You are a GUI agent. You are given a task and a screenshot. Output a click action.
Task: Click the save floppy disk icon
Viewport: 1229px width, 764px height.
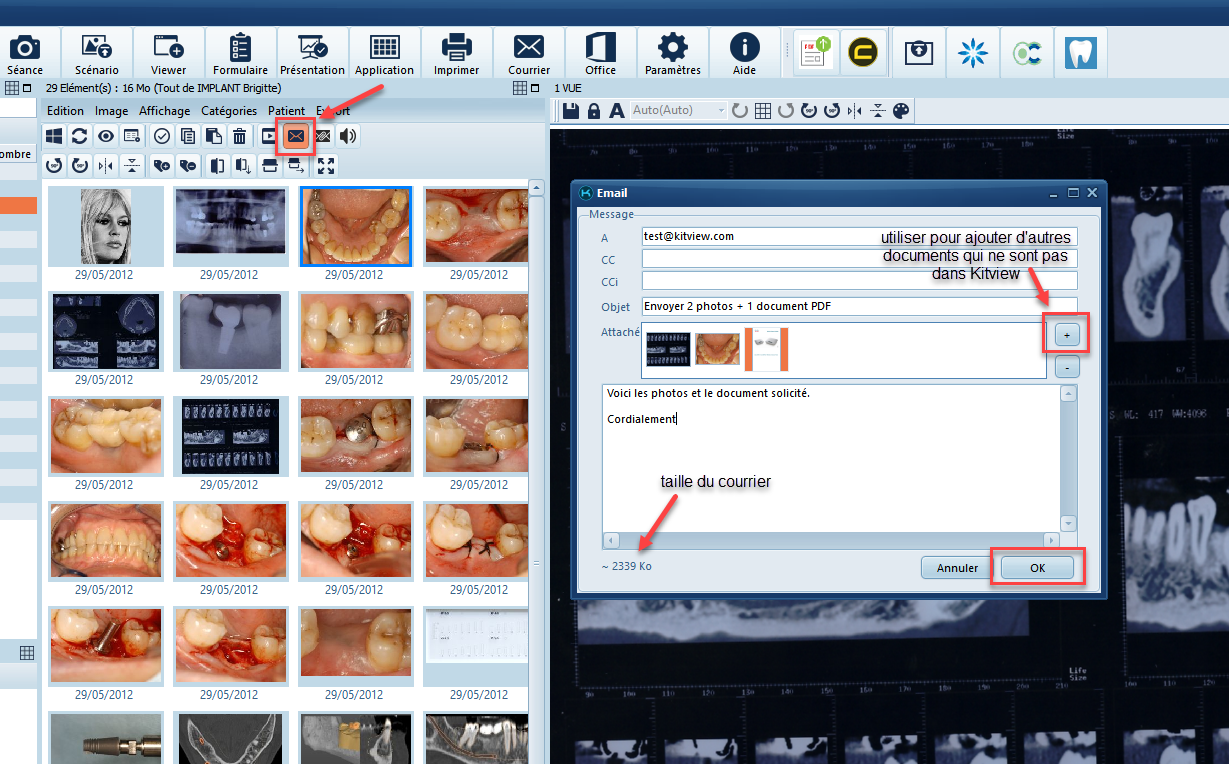click(x=571, y=110)
